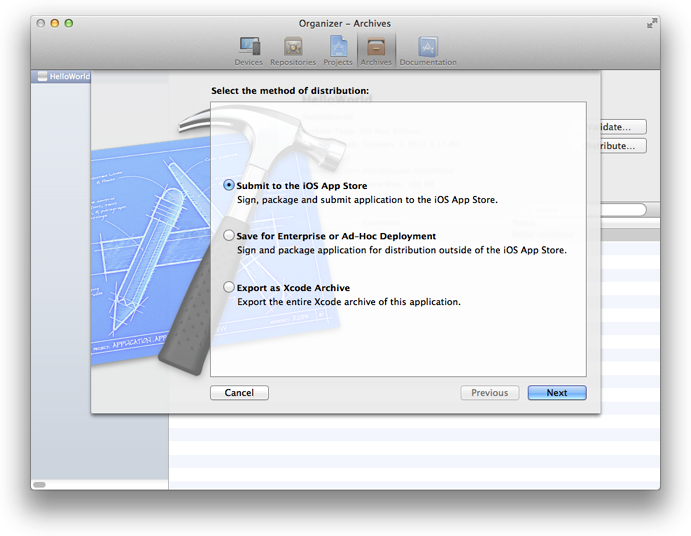Click the sidebar horizontal scrollbar handle
The image size is (691, 536).
pyautogui.click(x=40, y=484)
